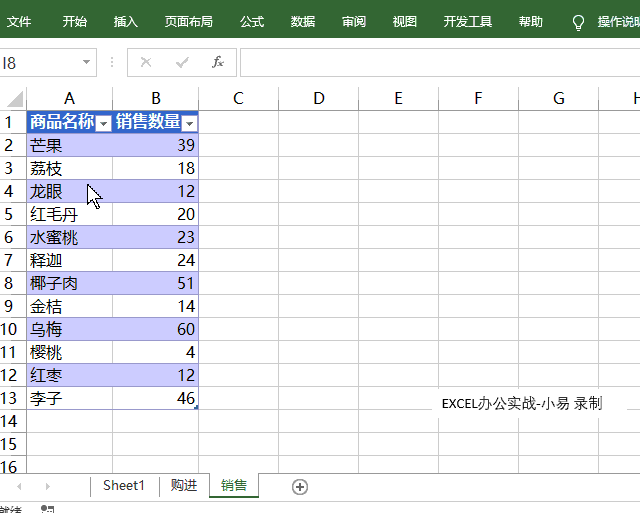Switch to the 购进 worksheet tab
Image resolution: width=640 pixels, height=513 pixels.
pos(184,485)
